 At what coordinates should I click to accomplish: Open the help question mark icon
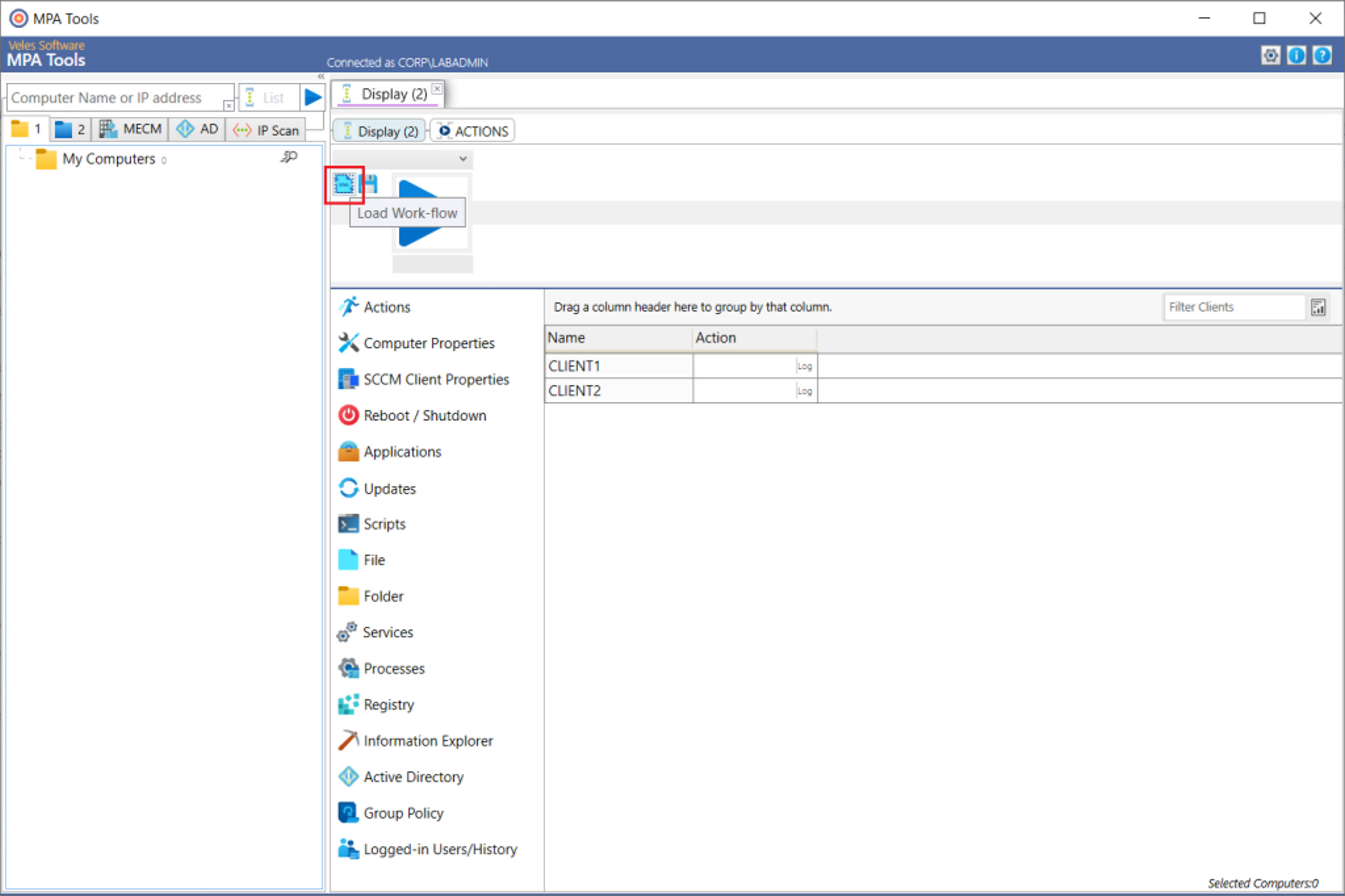point(1322,55)
